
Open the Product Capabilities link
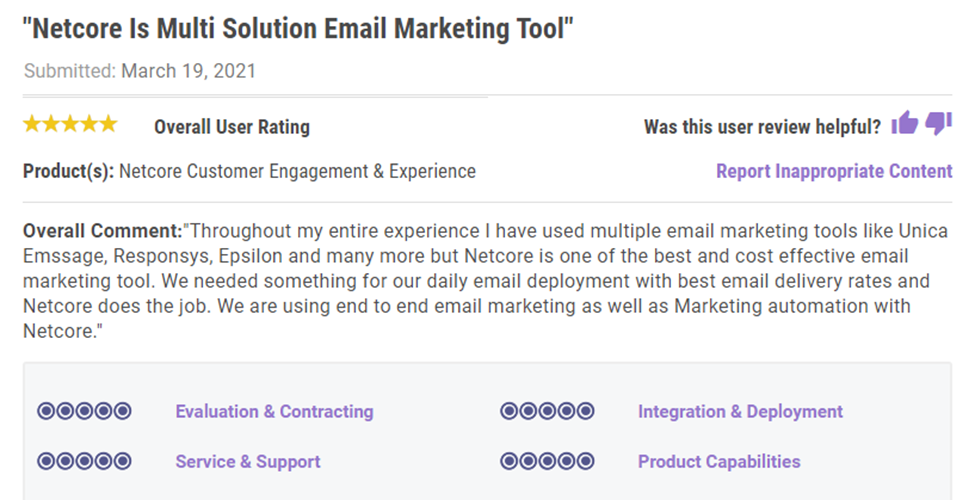pyautogui.click(x=719, y=461)
